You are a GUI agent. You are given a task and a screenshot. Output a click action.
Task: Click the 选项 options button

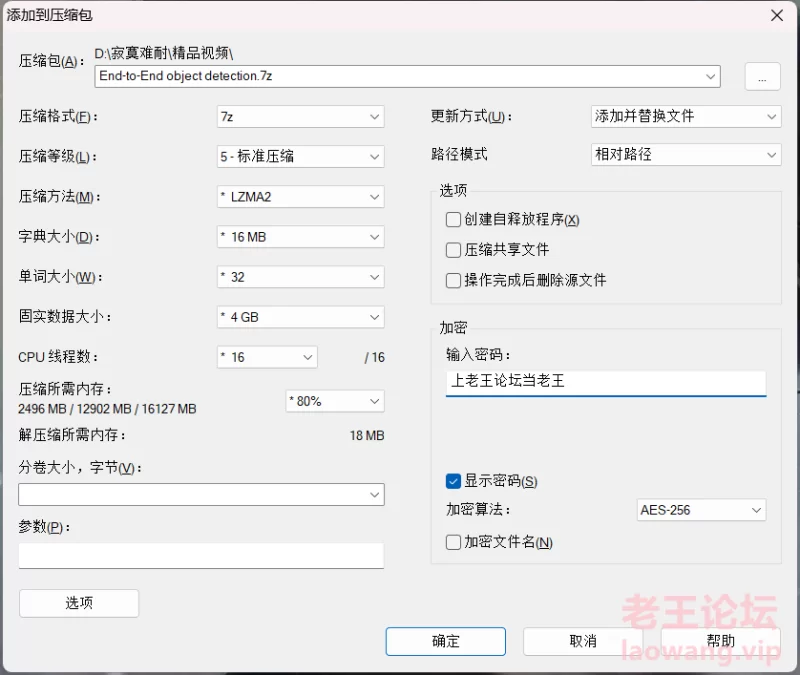click(x=79, y=603)
